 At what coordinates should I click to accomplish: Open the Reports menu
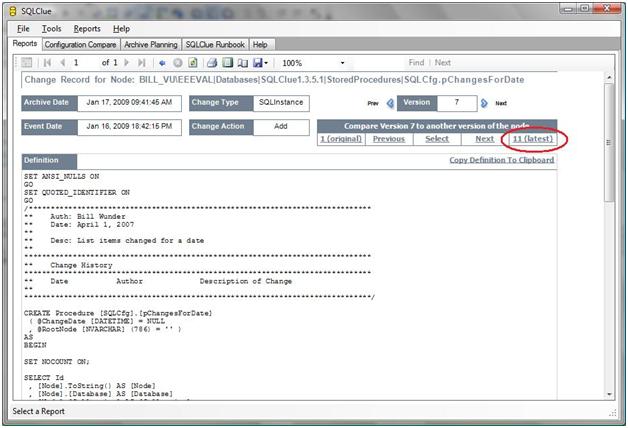click(87, 29)
